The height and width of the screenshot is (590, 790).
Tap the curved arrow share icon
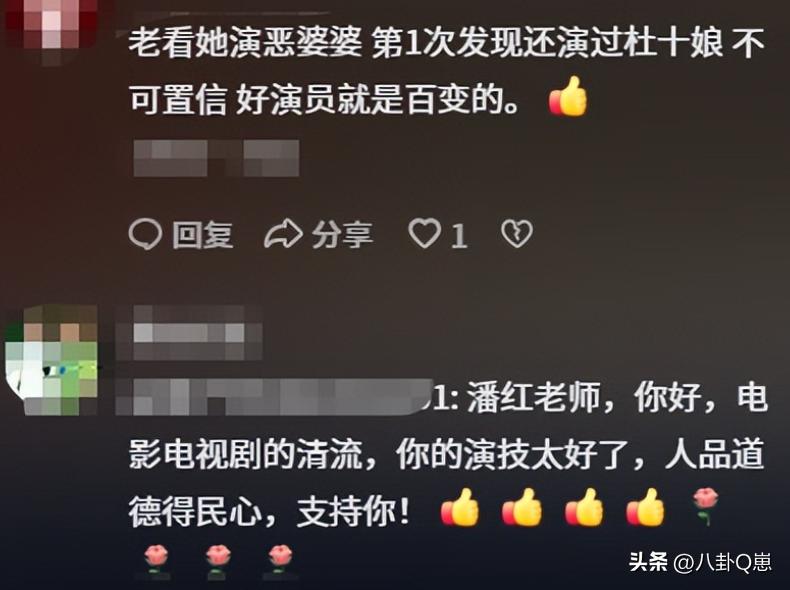click(284, 234)
